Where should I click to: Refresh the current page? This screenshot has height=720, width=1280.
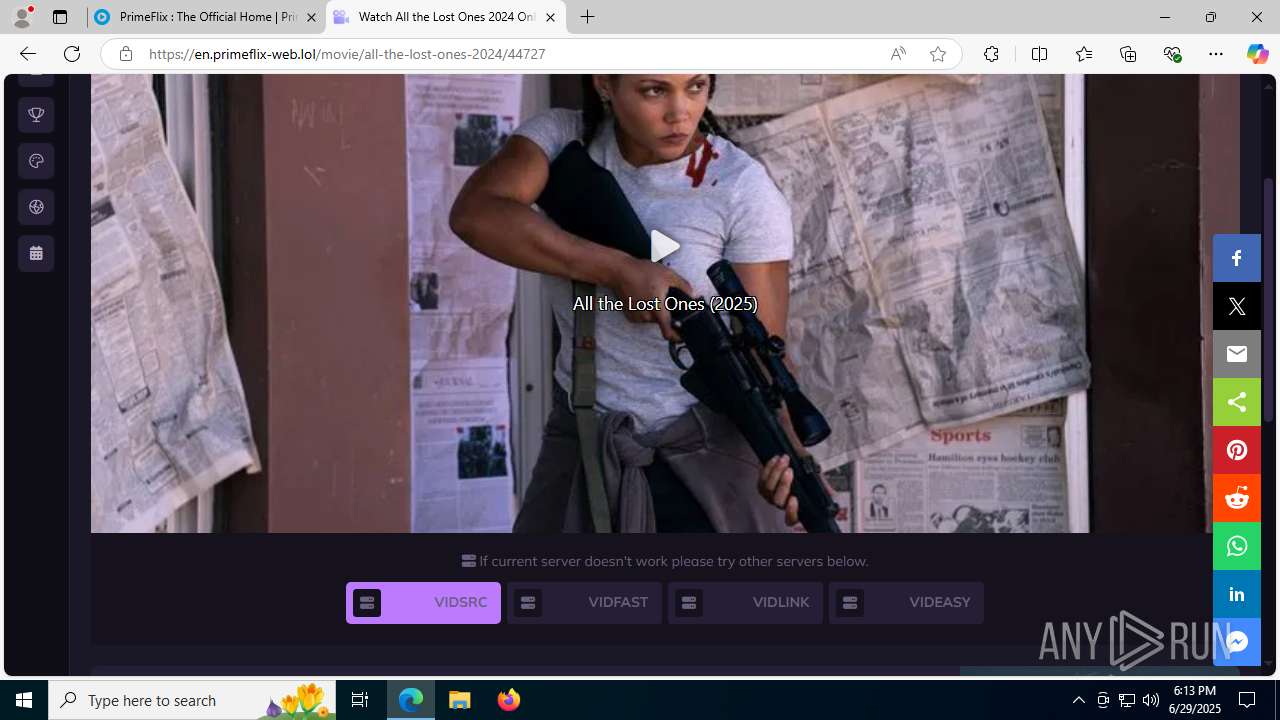coord(72,54)
